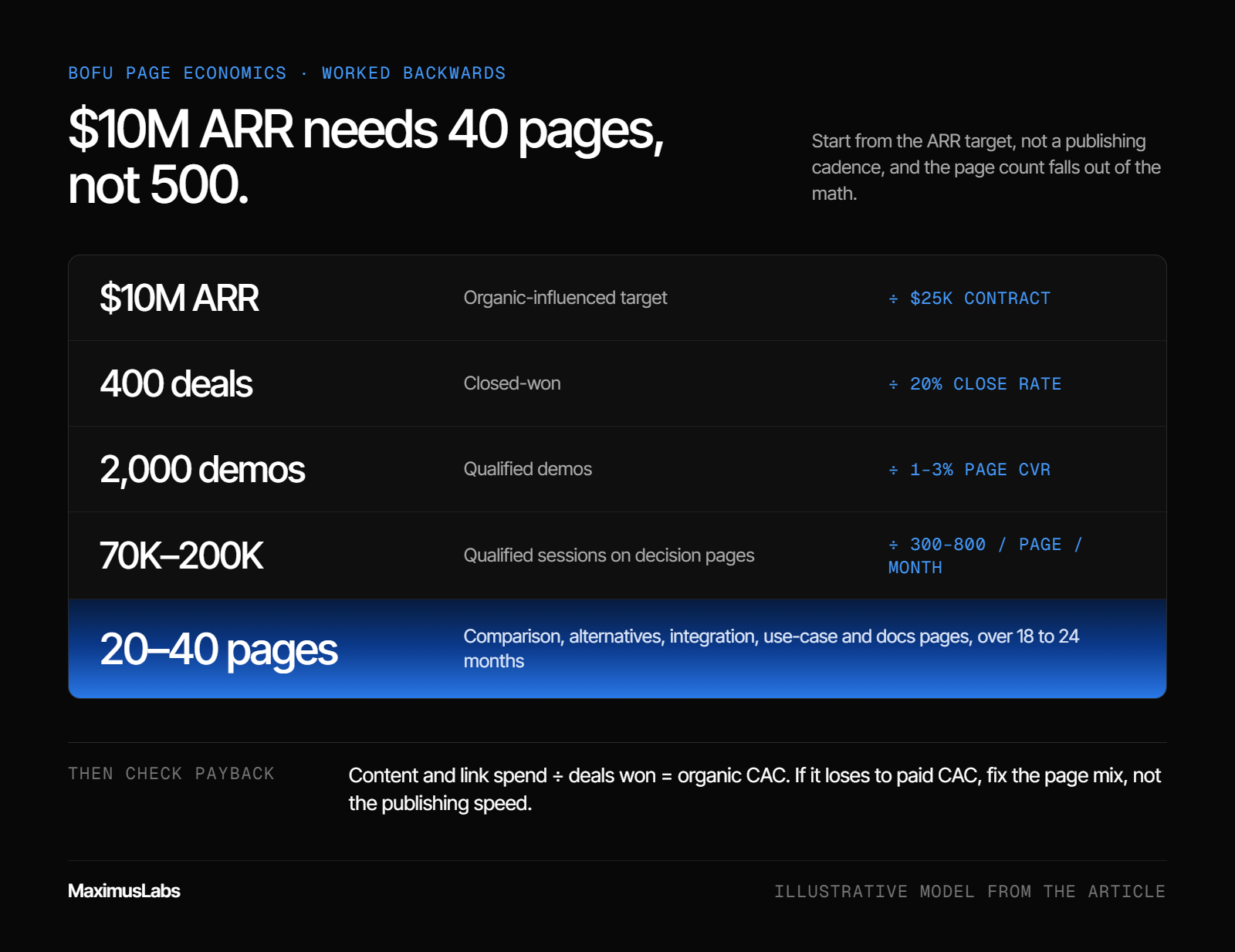1235x952 pixels.
Task: Click the '2,000 demos' value
Action: 202,469
